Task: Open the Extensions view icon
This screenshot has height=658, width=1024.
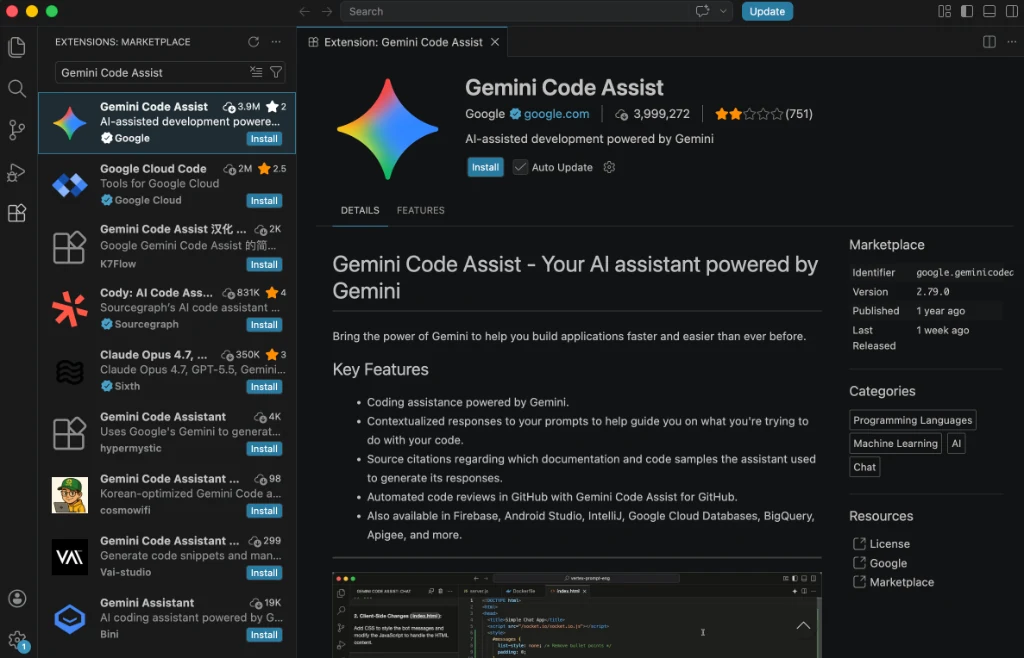Action: click(17, 213)
